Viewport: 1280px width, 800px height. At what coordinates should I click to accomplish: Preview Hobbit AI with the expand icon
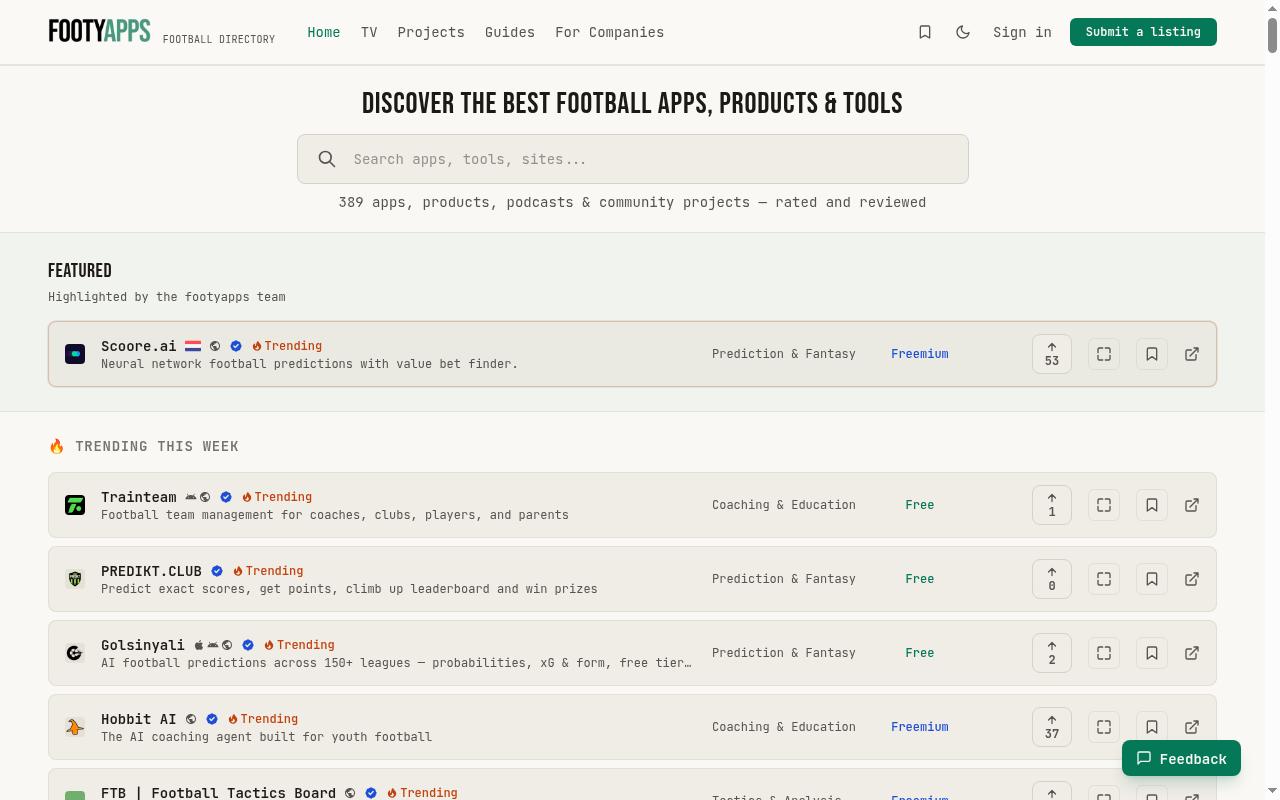click(1104, 727)
